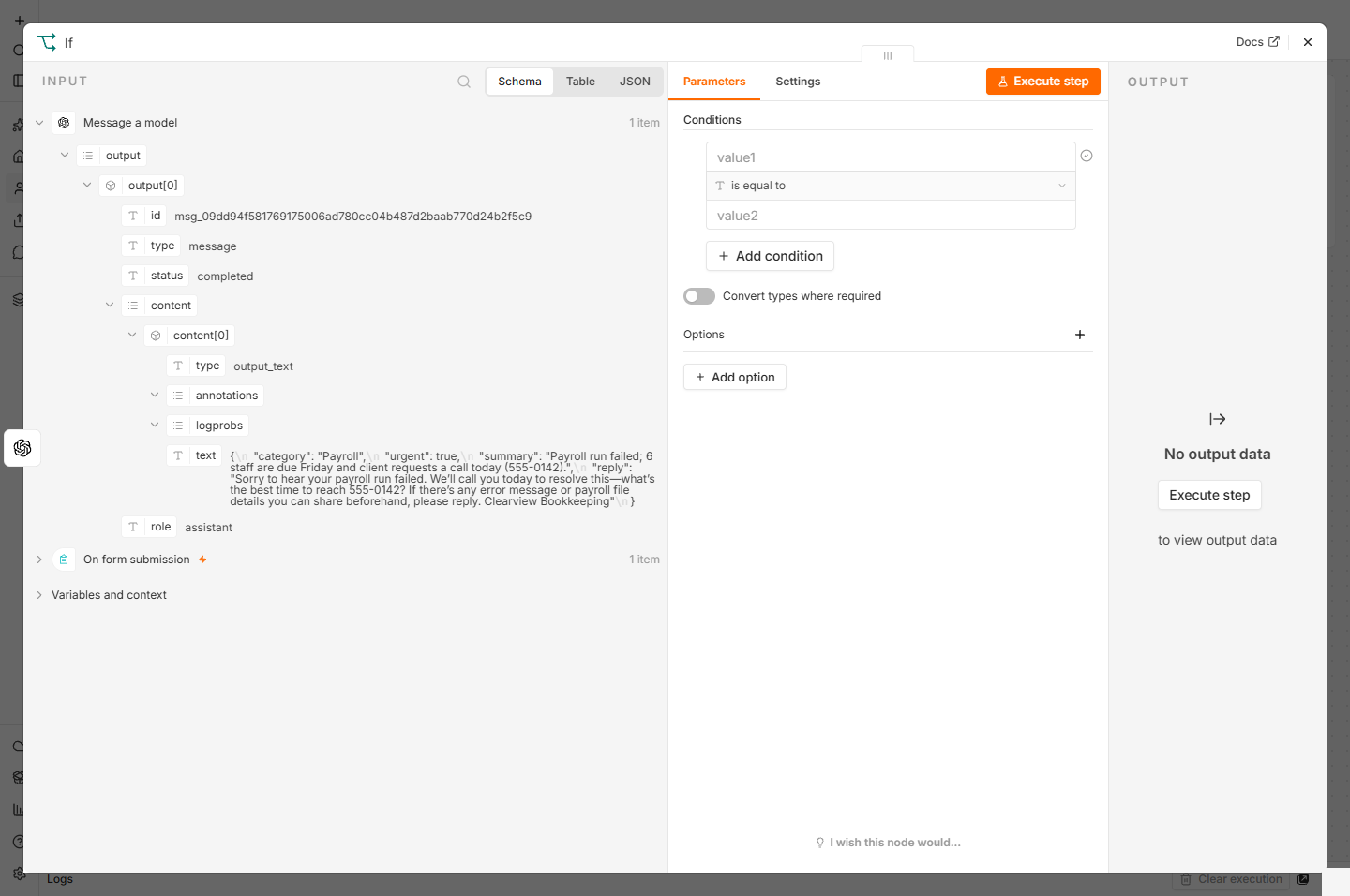Click the search icon in the Input panel
This screenshot has height=896, width=1350.
tap(464, 82)
